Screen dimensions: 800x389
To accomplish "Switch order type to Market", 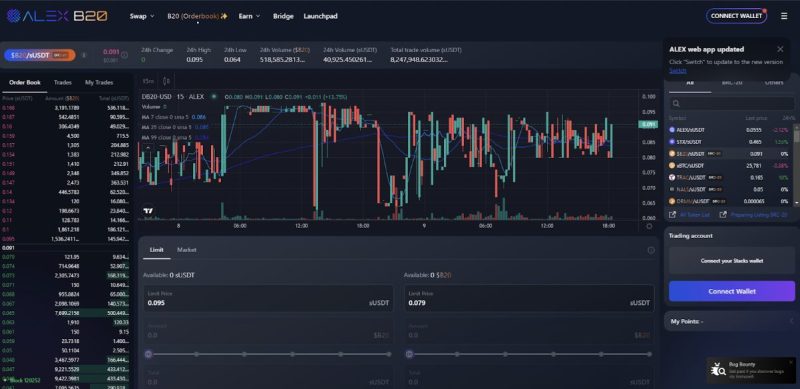I will pyautogui.click(x=186, y=250).
